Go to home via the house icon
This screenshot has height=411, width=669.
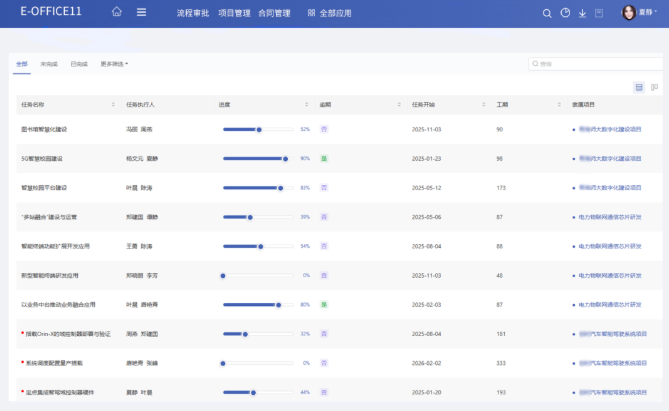click(117, 13)
